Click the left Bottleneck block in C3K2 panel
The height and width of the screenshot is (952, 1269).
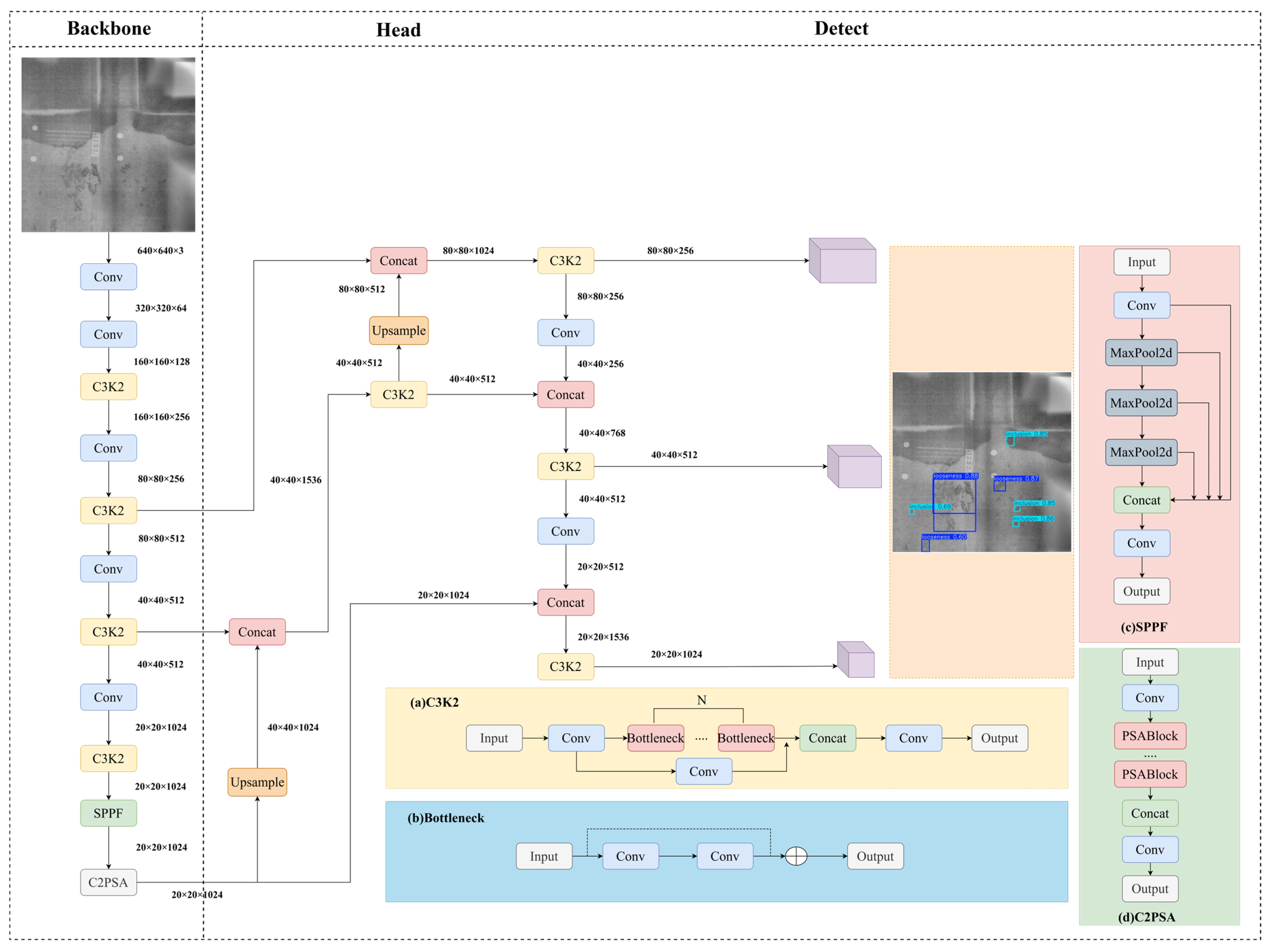[655, 738]
